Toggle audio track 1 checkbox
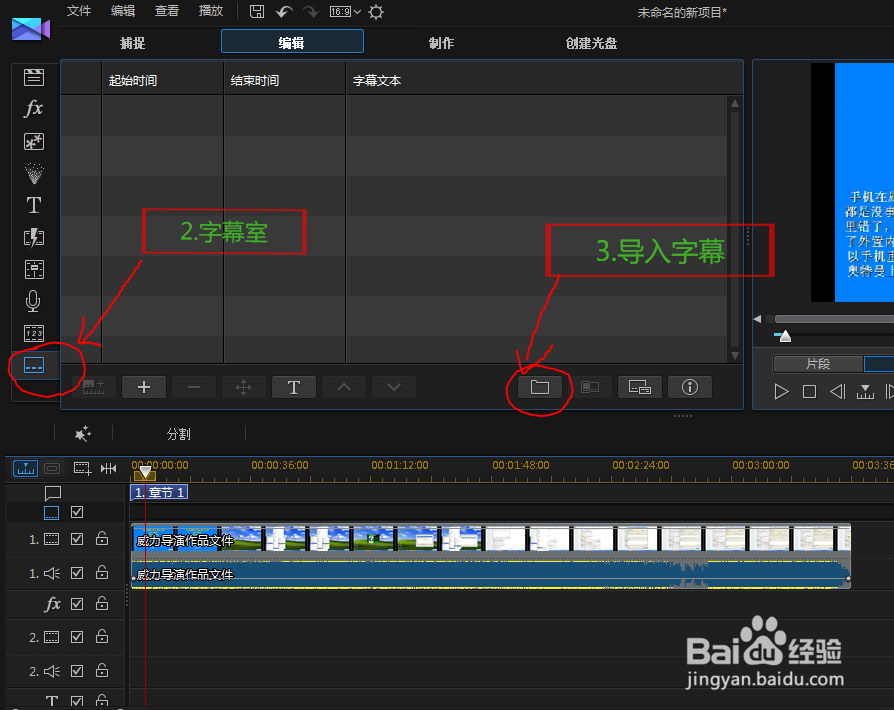This screenshot has width=894, height=710. point(77,573)
